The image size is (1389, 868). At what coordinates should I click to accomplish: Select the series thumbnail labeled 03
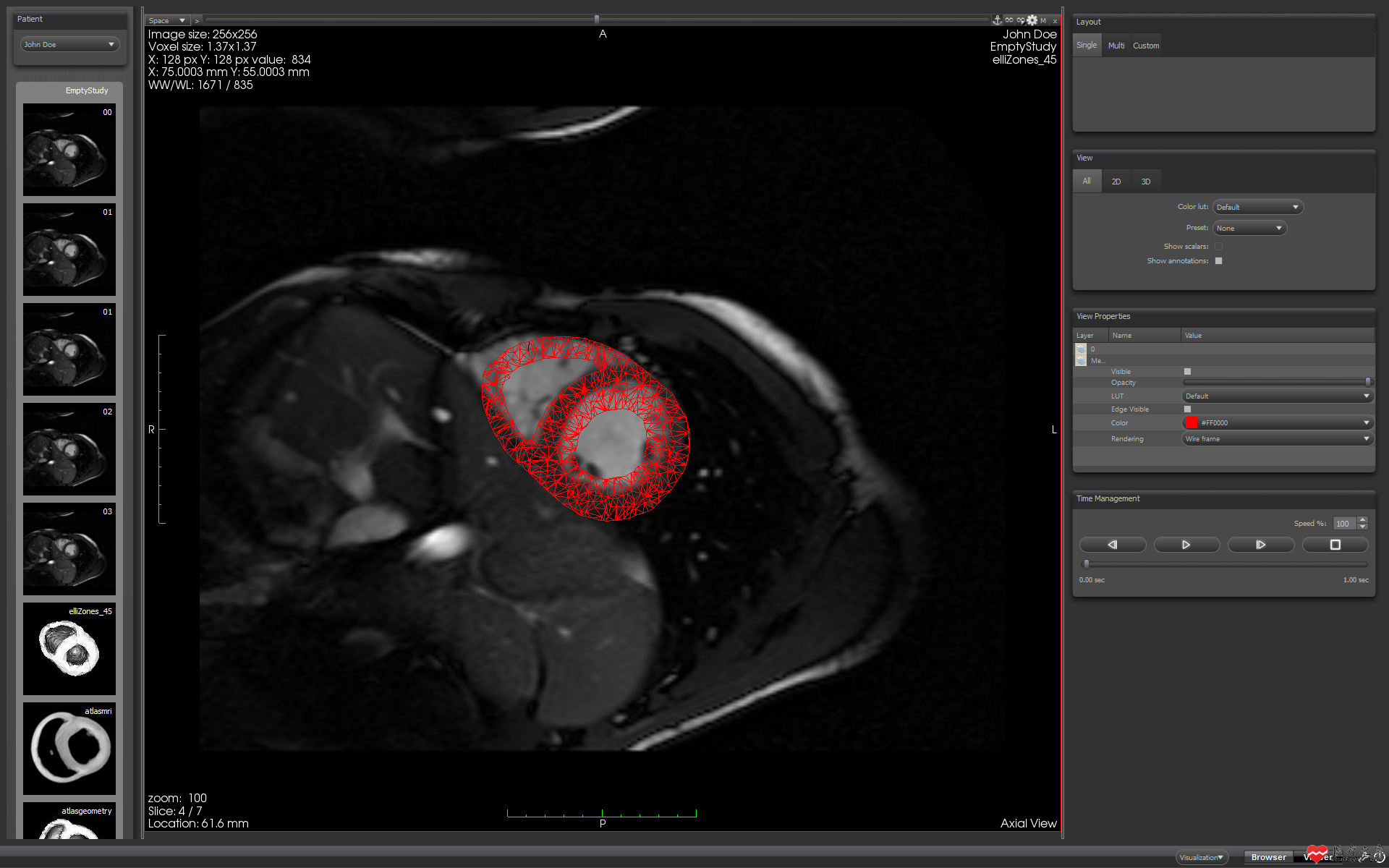69,549
